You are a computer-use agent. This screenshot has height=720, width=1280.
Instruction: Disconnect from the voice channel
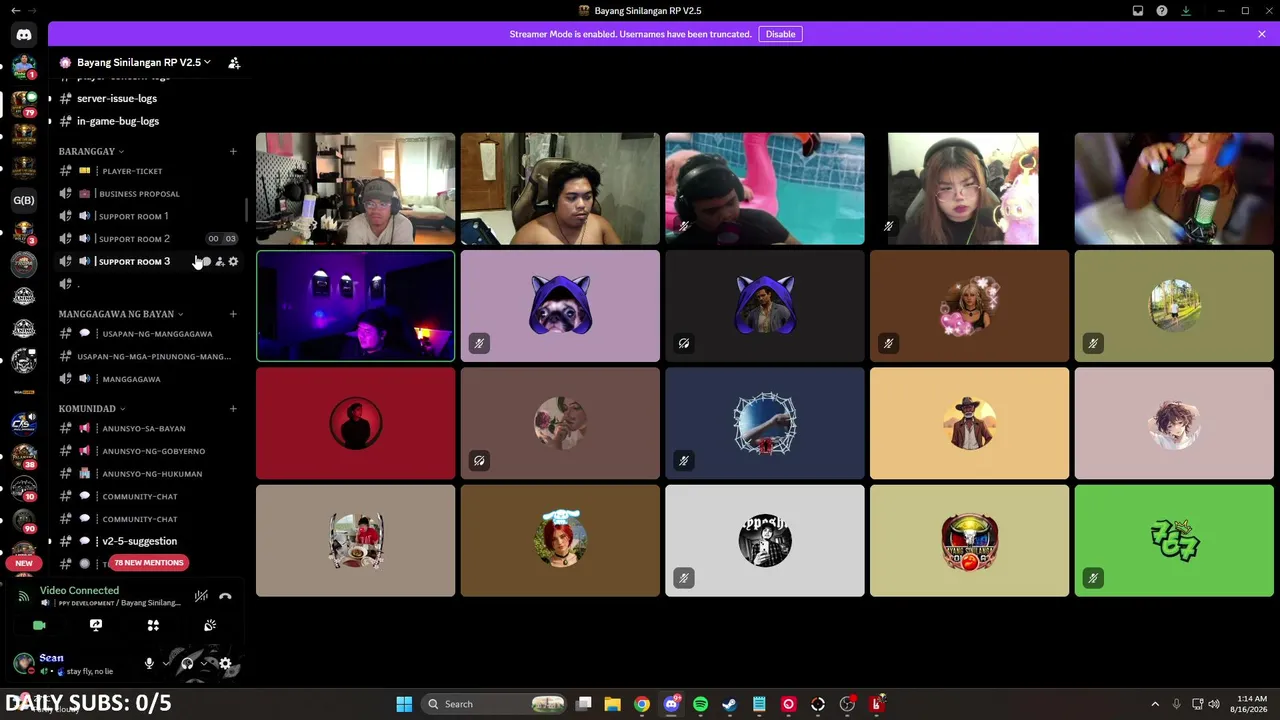(225, 596)
